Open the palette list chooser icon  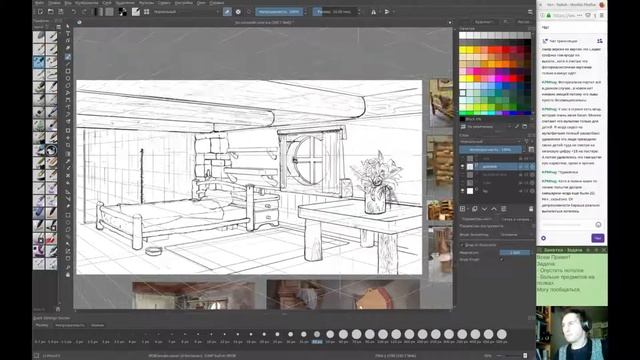[463, 127]
